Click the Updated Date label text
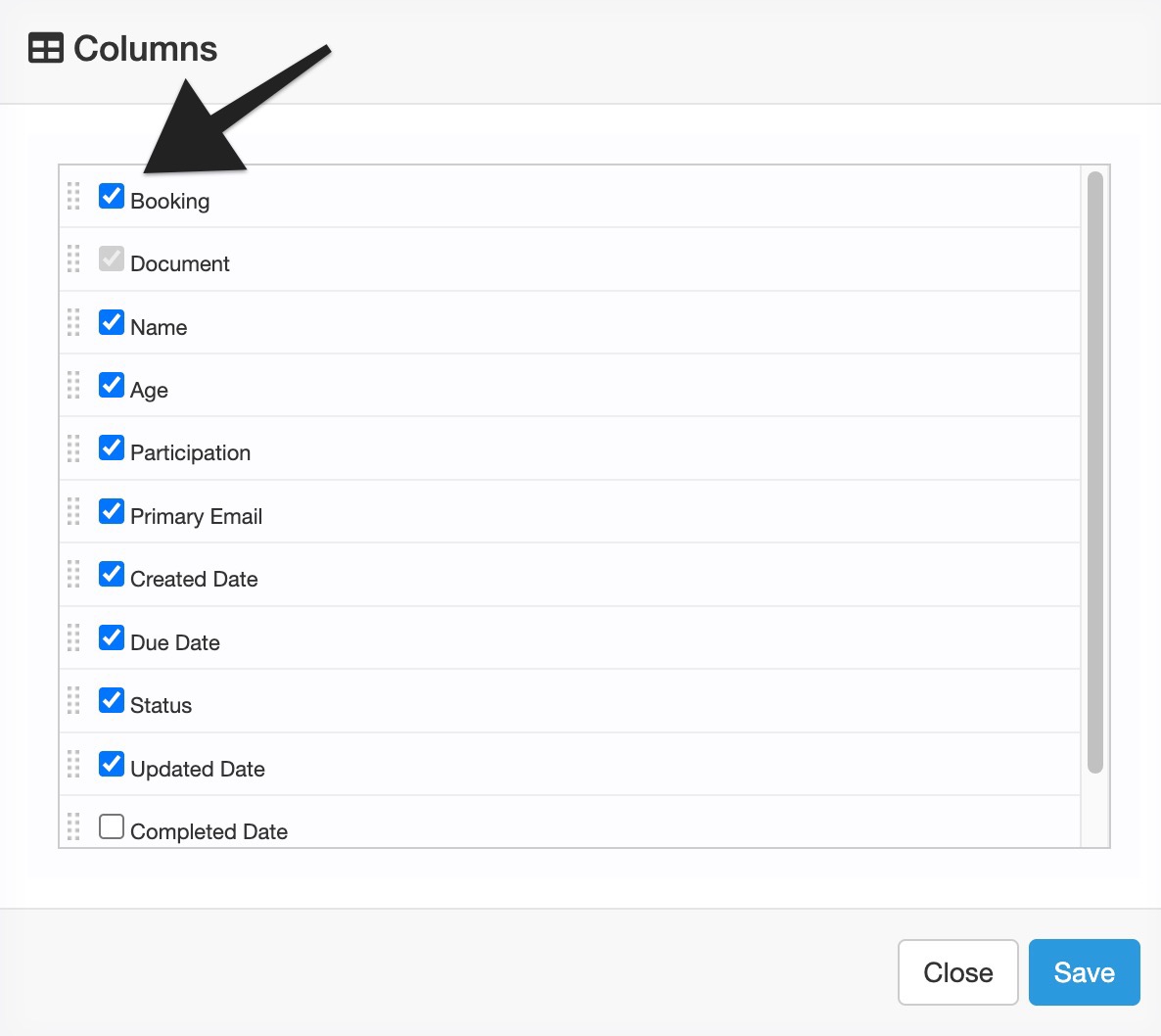The image size is (1161, 1036). [198, 769]
